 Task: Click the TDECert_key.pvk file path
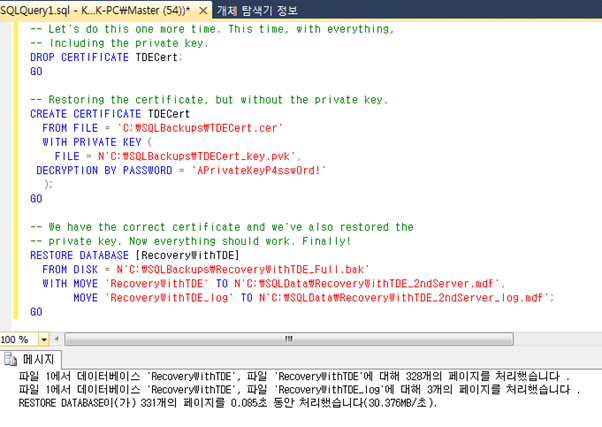(x=197, y=156)
